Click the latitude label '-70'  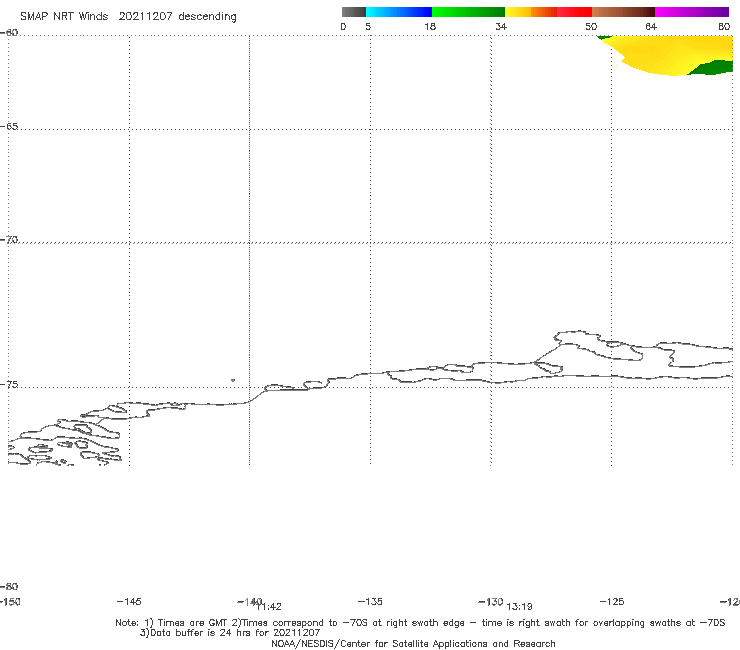[9, 240]
